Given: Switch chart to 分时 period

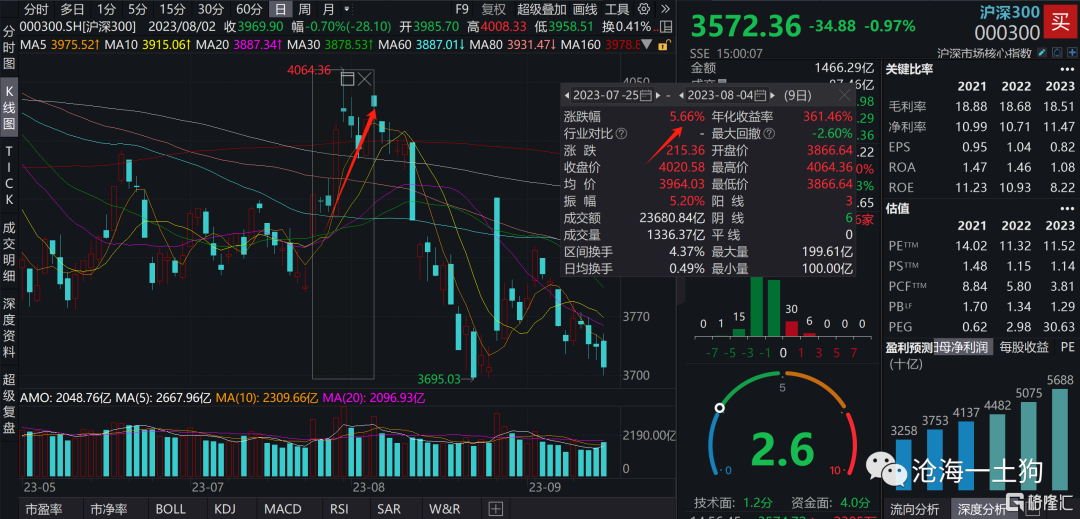Looking at the screenshot, I should [x=36, y=10].
